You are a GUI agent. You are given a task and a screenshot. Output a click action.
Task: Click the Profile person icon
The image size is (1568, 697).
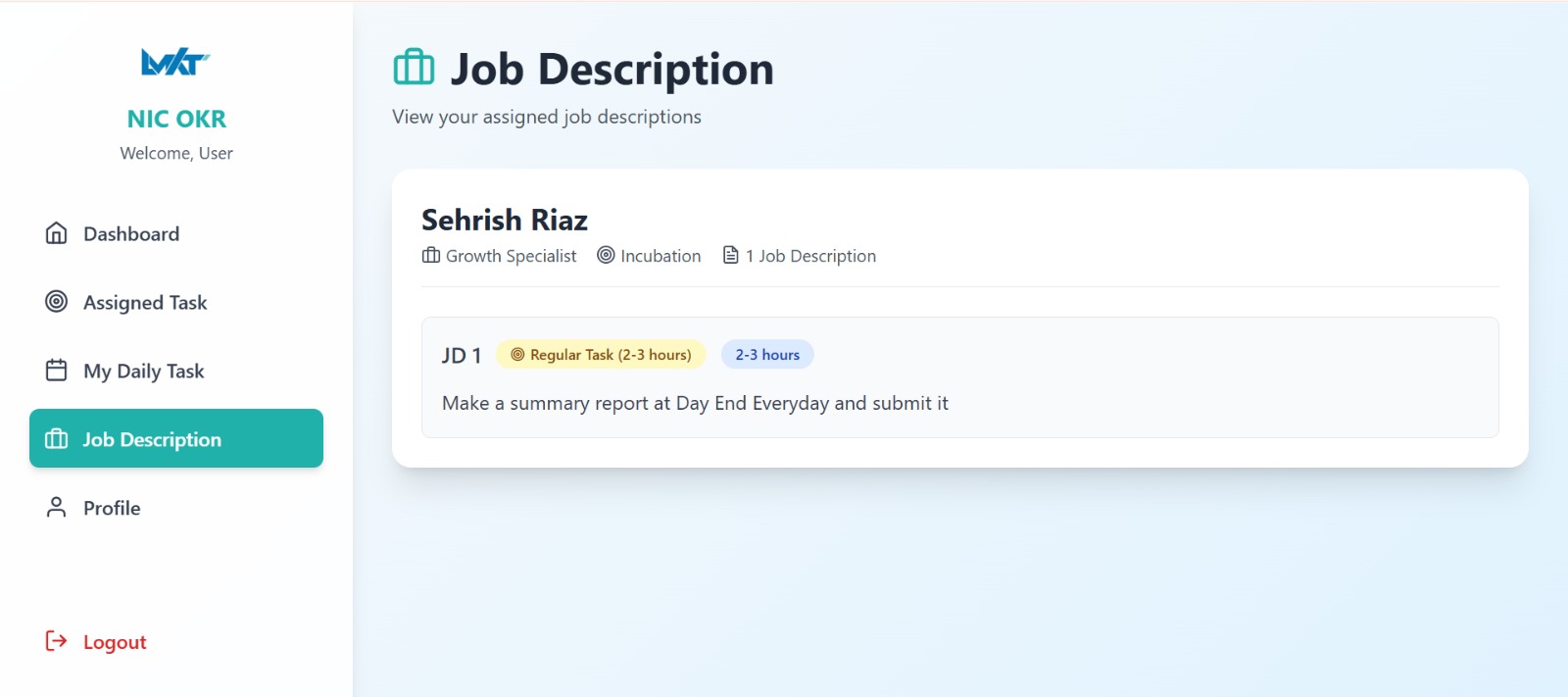(56, 508)
